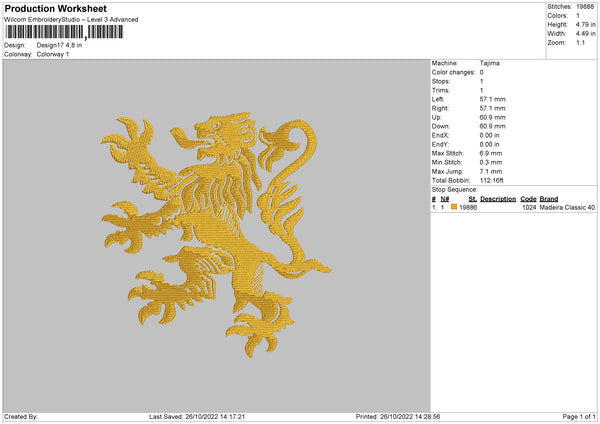The height and width of the screenshot is (424, 600).
Task: Click the Left value 57.1 mm
Action: coord(492,99)
